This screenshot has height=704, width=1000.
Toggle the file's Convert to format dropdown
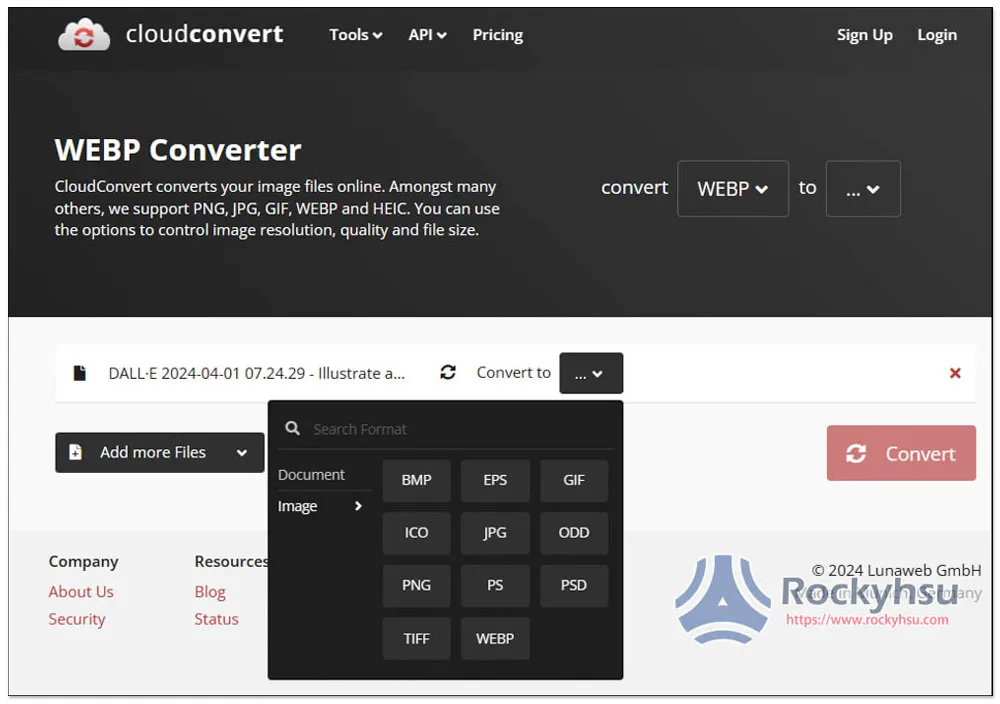pyautogui.click(x=591, y=373)
